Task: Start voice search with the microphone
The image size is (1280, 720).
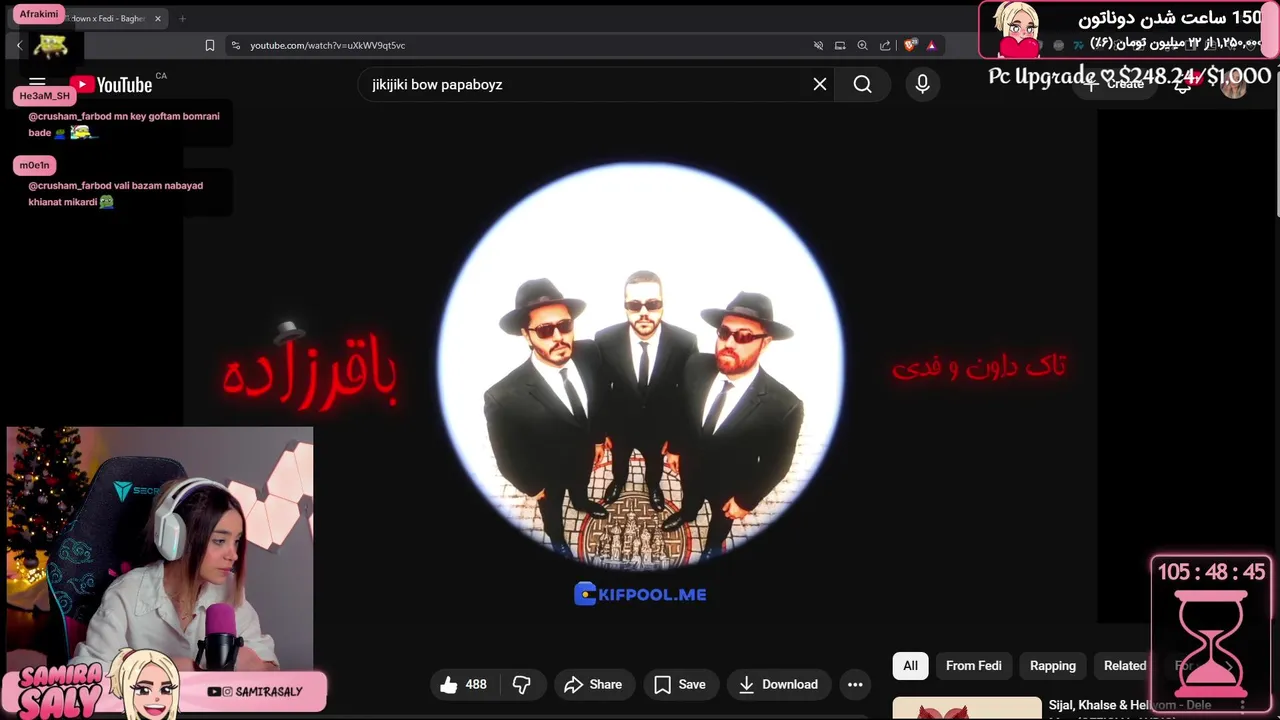Action: [922, 84]
